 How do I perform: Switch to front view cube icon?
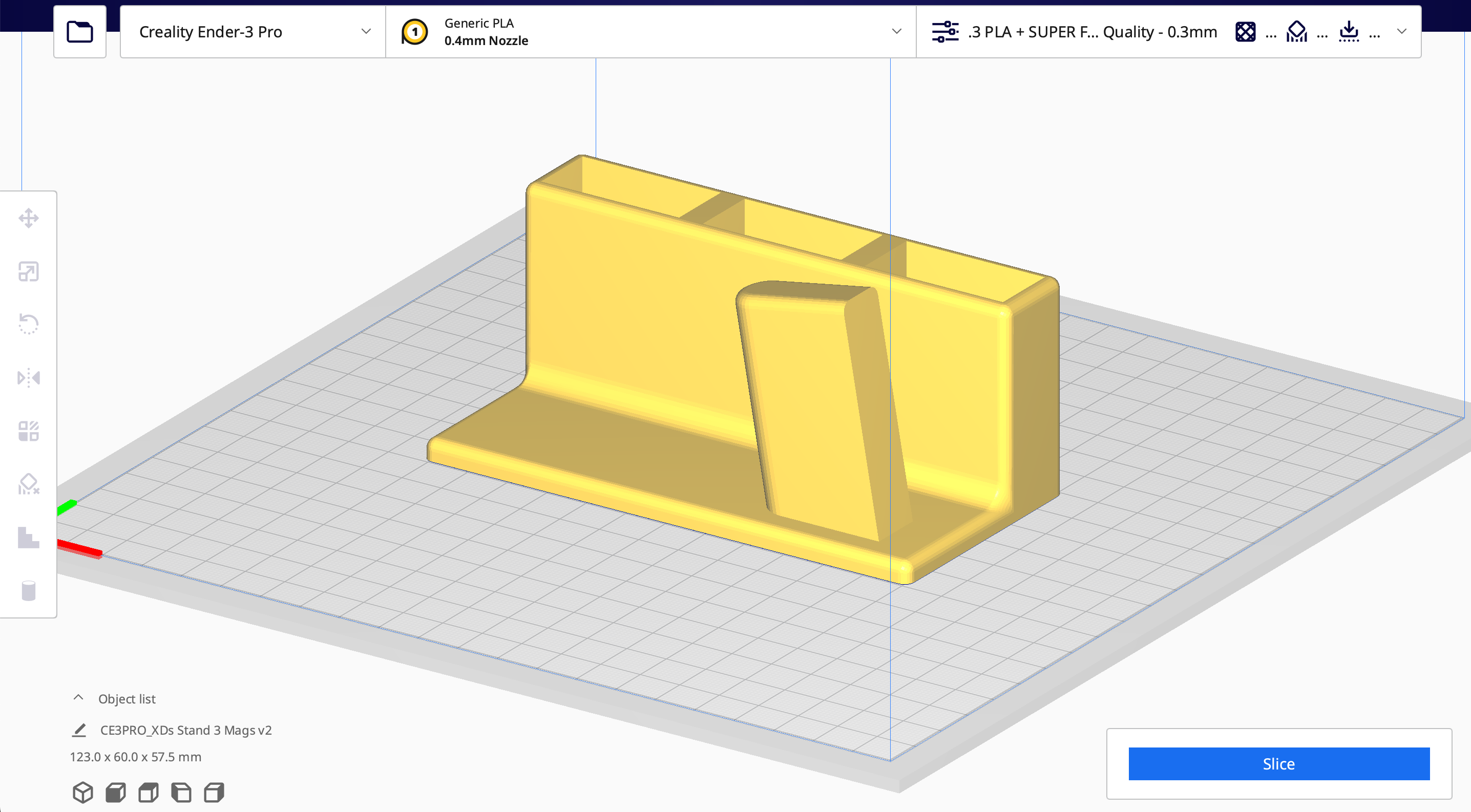coord(116,792)
